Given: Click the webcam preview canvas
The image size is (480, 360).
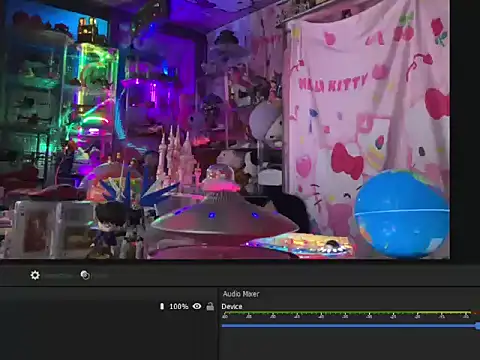Looking at the screenshot, I should [x=225, y=129].
